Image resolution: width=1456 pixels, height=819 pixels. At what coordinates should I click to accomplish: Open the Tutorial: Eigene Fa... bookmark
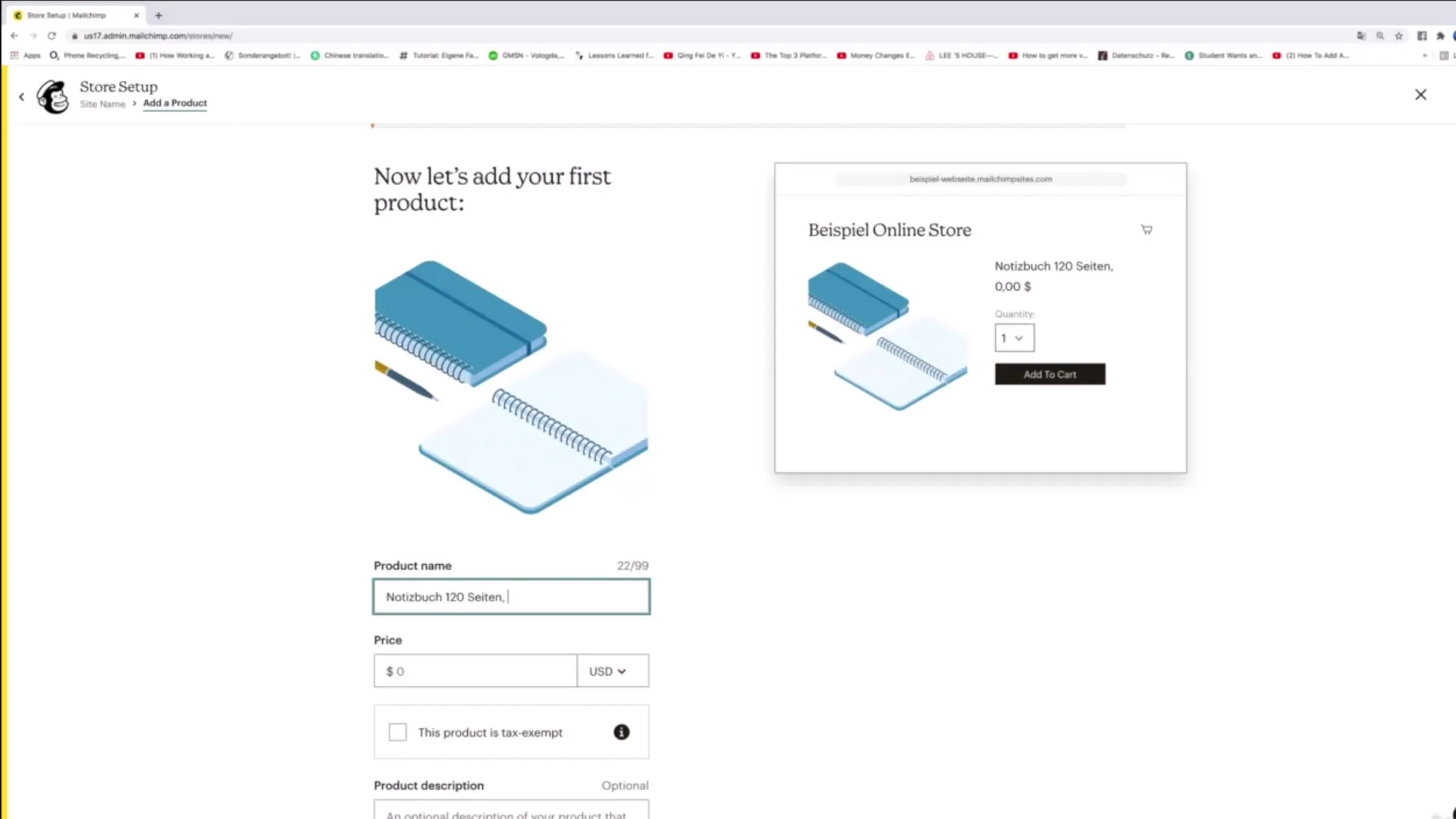click(x=438, y=55)
